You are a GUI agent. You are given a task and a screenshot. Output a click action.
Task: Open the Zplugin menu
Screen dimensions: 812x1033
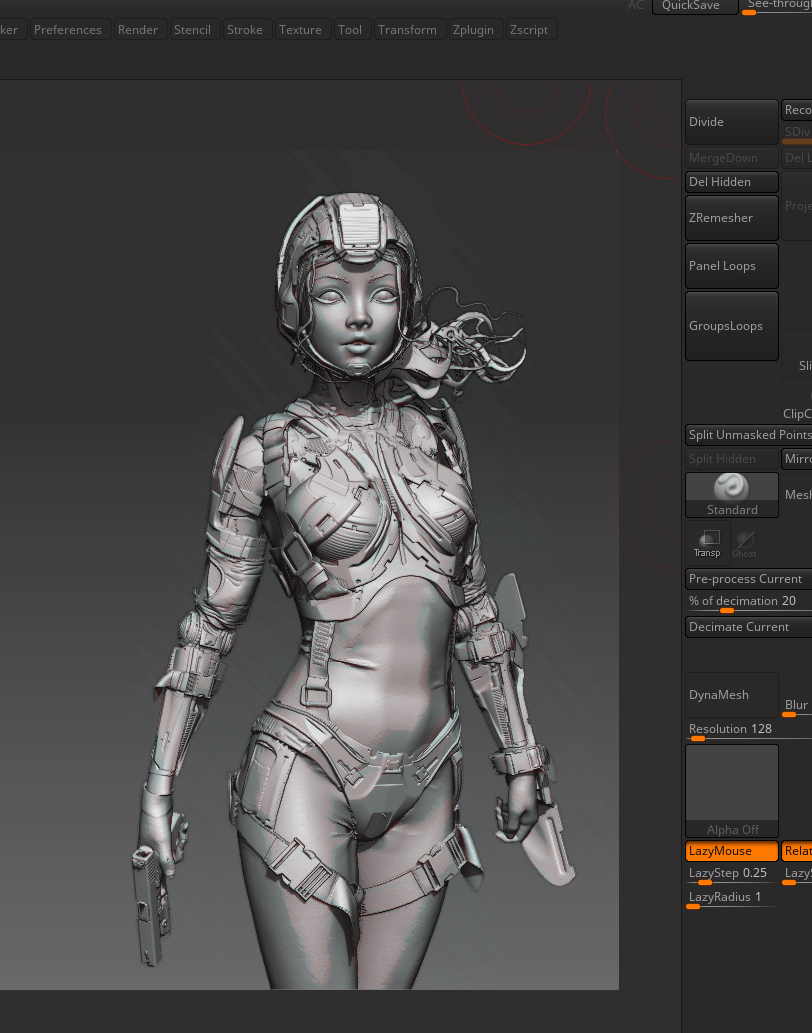(x=472, y=30)
